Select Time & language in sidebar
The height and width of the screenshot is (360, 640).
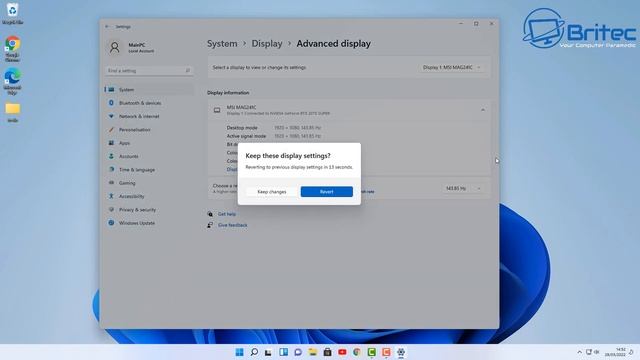point(149,169)
